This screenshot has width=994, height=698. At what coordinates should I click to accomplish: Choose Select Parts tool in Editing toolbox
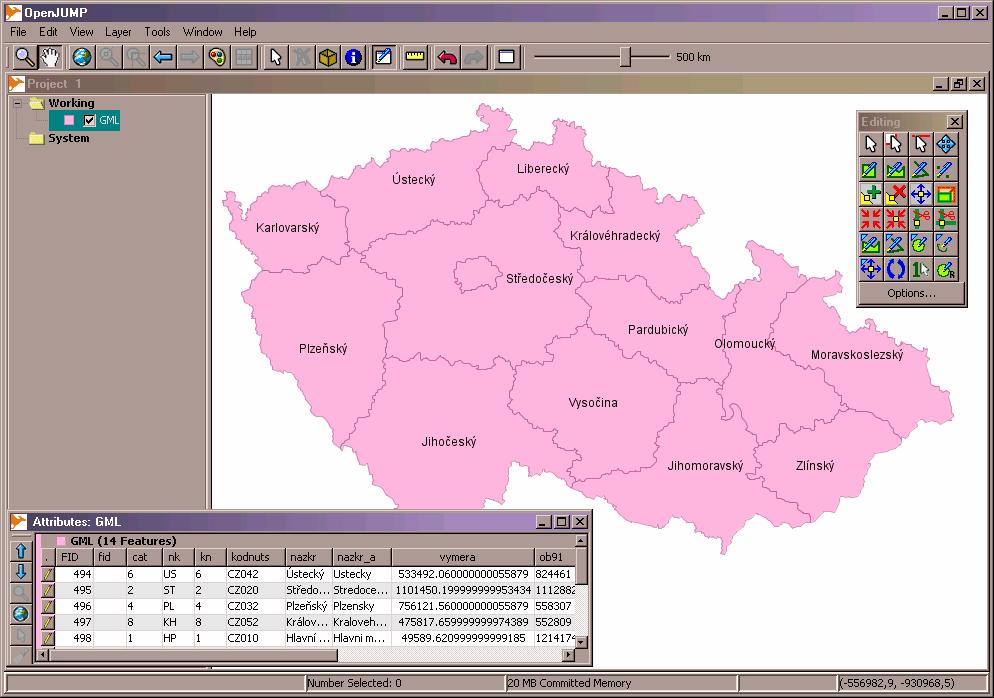click(x=895, y=145)
